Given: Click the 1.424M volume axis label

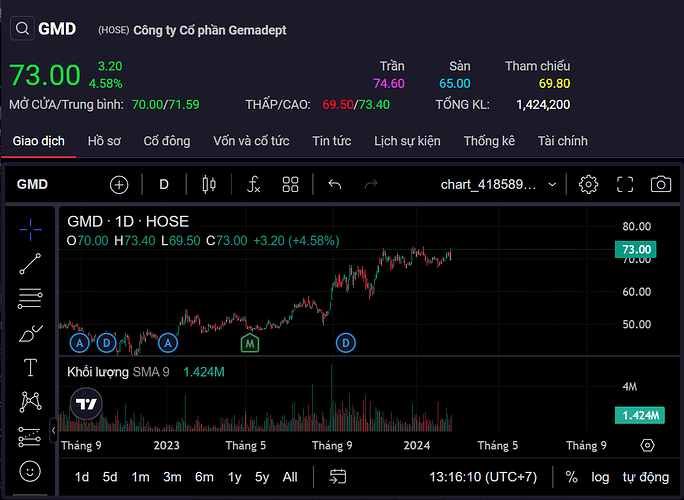Looking at the screenshot, I should (640, 415).
